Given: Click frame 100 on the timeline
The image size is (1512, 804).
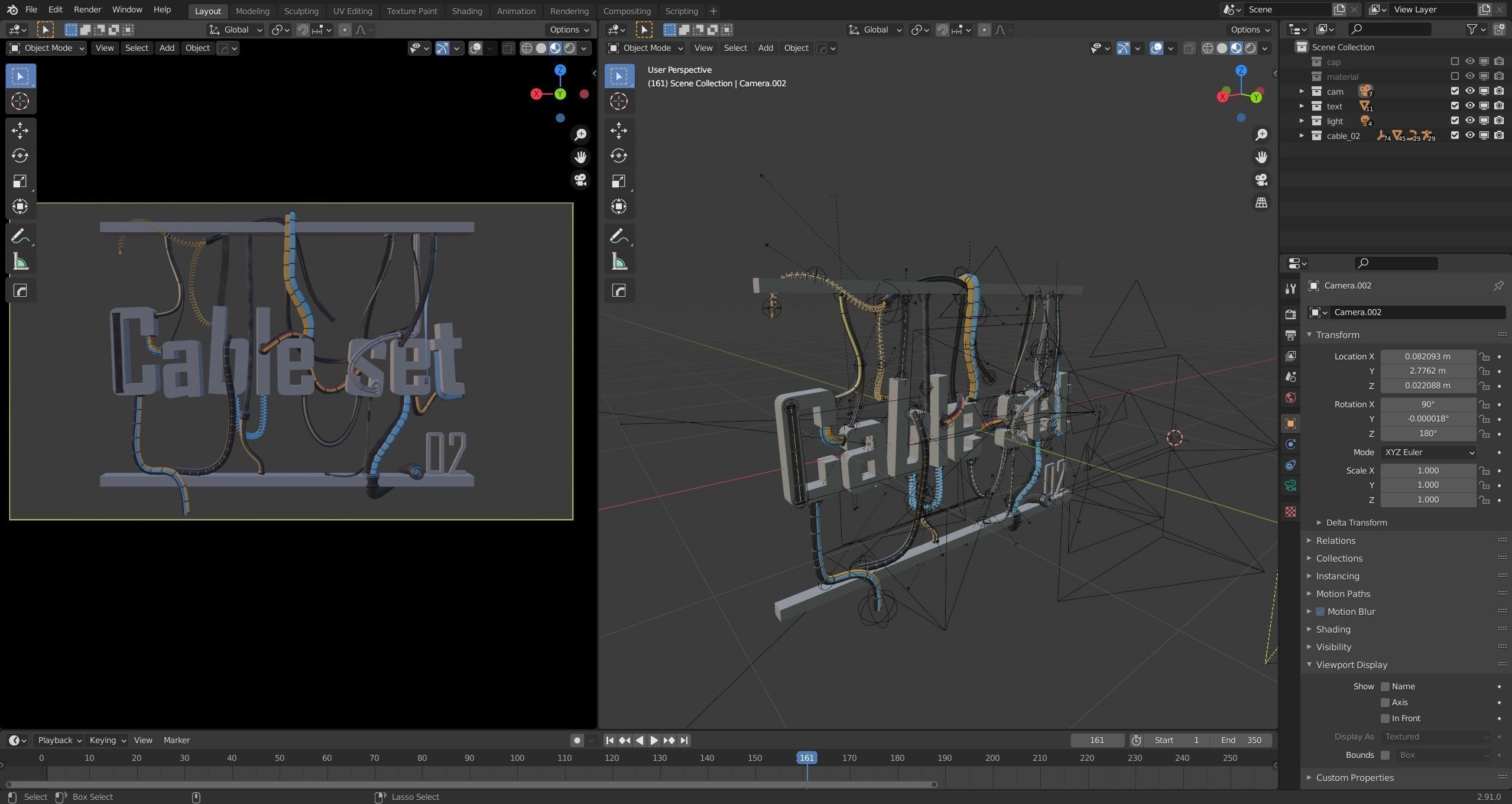Looking at the screenshot, I should 517,758.
